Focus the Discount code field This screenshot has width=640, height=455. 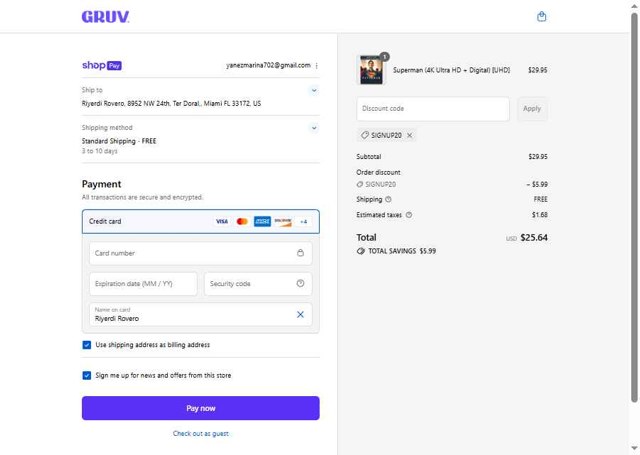click(433, 109)
